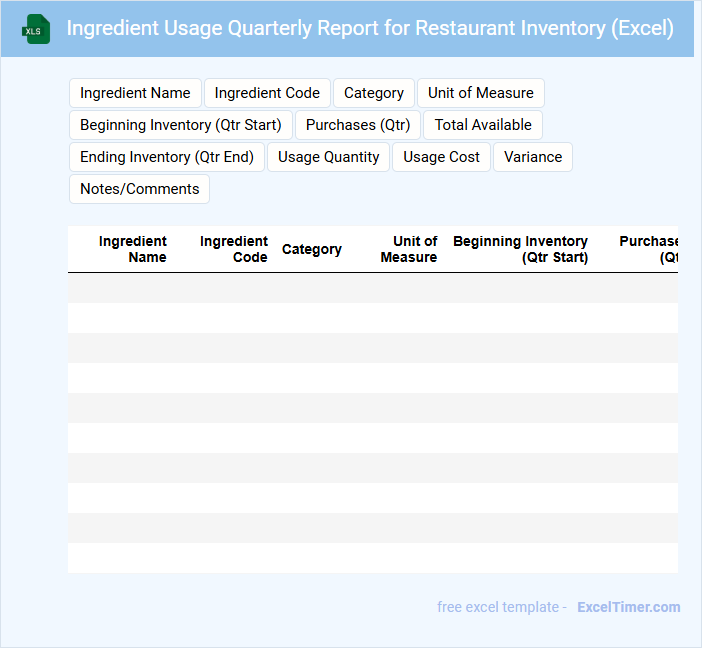The height and width of the screenshot is (648, 702).
Task: Click the Category tag chip
Action: point(373,93)
